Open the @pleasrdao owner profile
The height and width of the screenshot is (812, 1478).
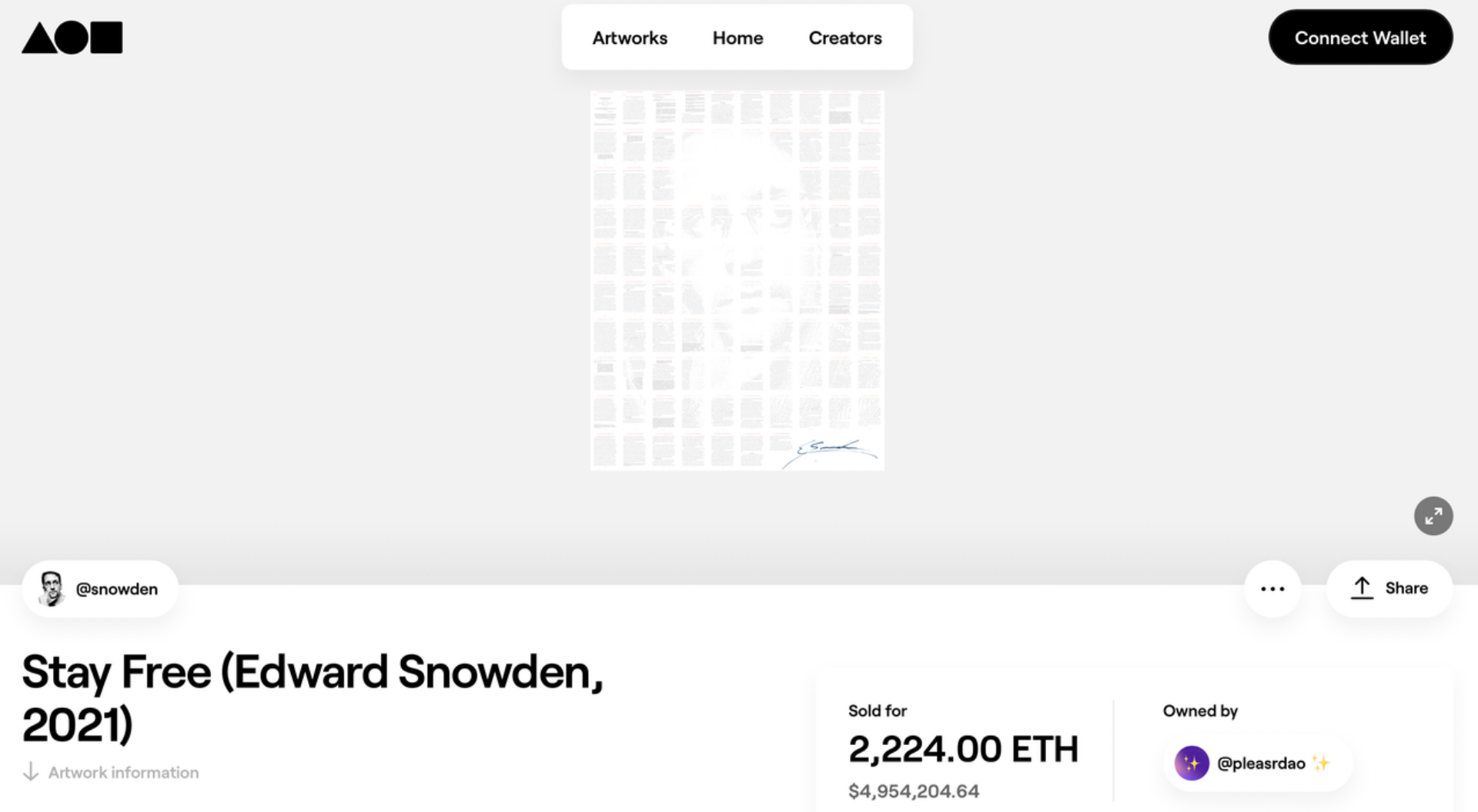1261,764
